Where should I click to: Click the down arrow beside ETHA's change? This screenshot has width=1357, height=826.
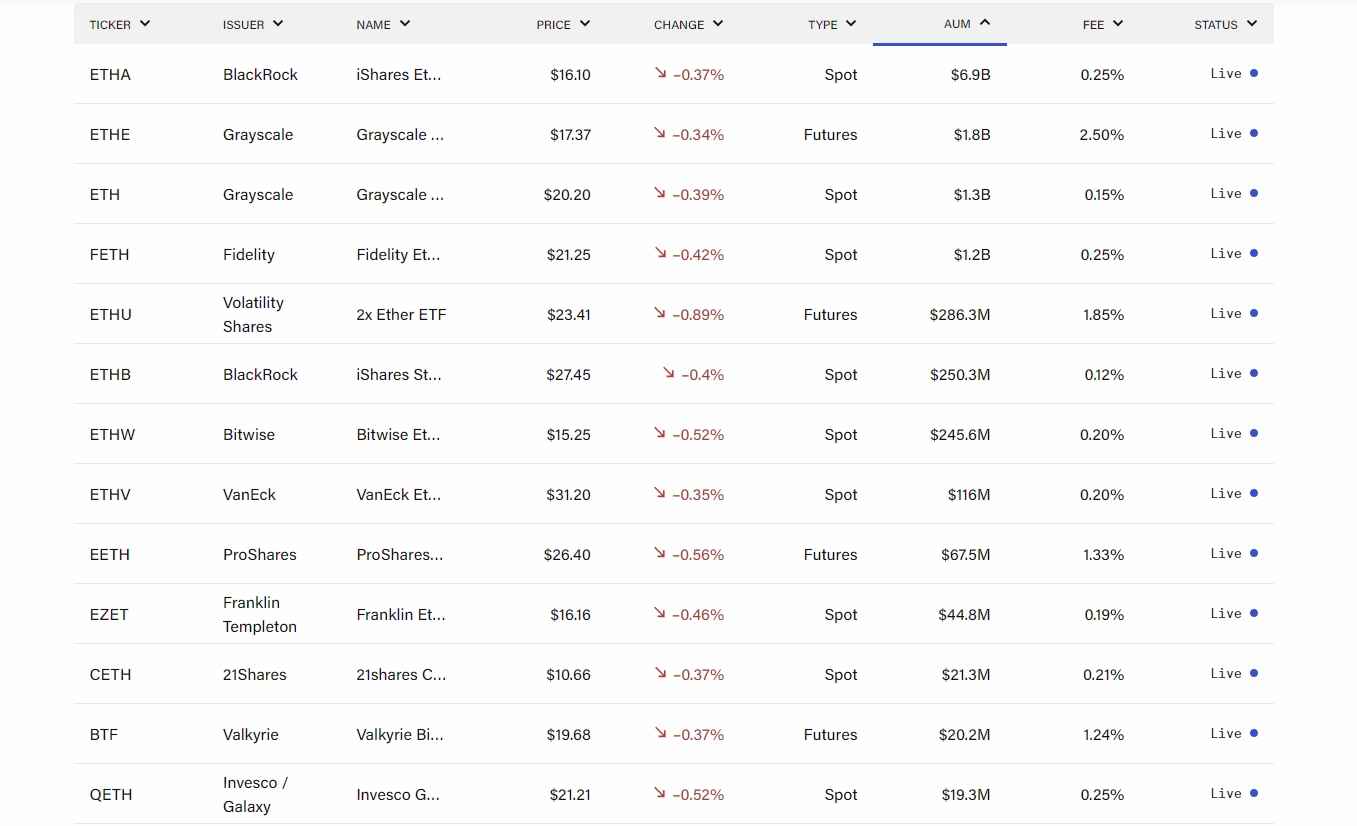point(660,73)
